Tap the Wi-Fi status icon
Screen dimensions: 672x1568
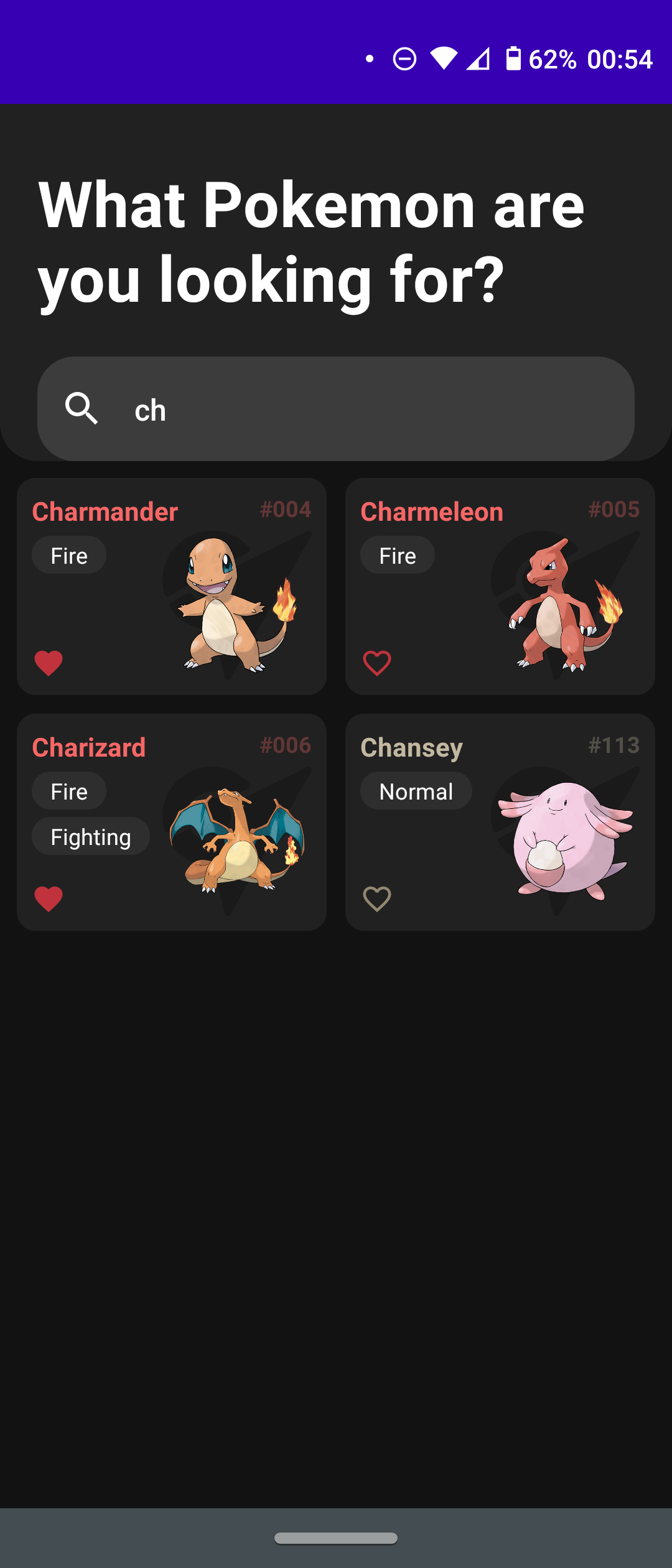pos(444,58)
